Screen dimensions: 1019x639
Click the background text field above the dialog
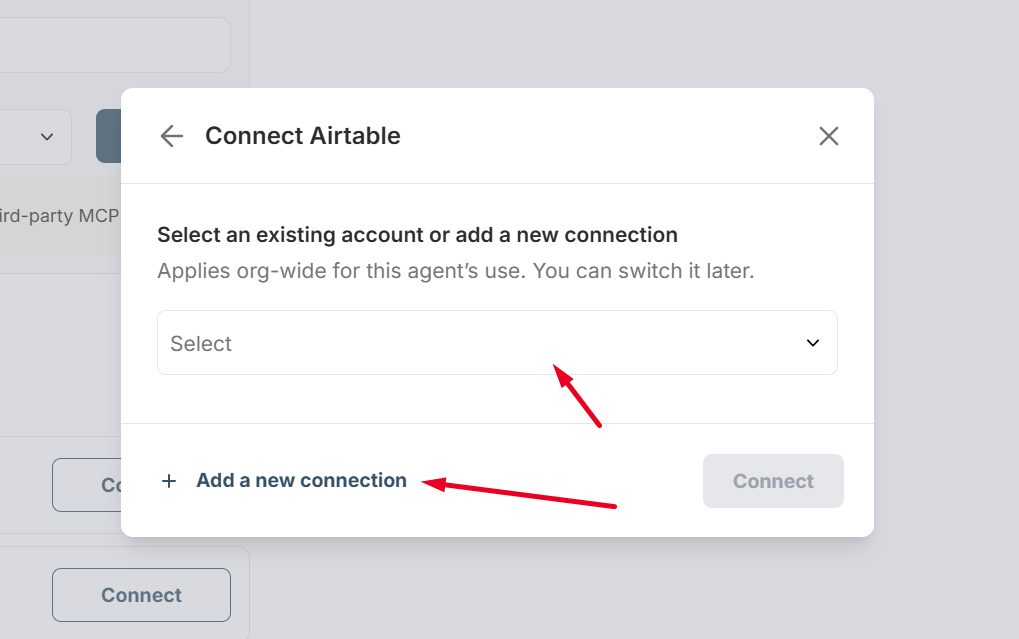[110, 45]
